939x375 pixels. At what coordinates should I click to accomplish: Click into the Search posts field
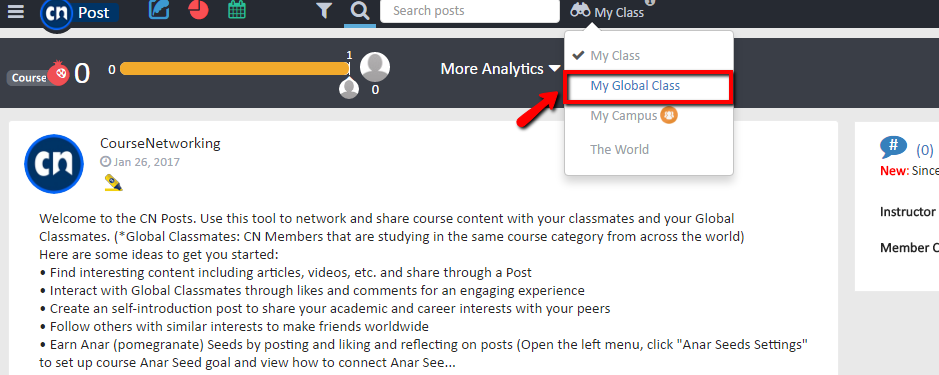pos(470,11)
